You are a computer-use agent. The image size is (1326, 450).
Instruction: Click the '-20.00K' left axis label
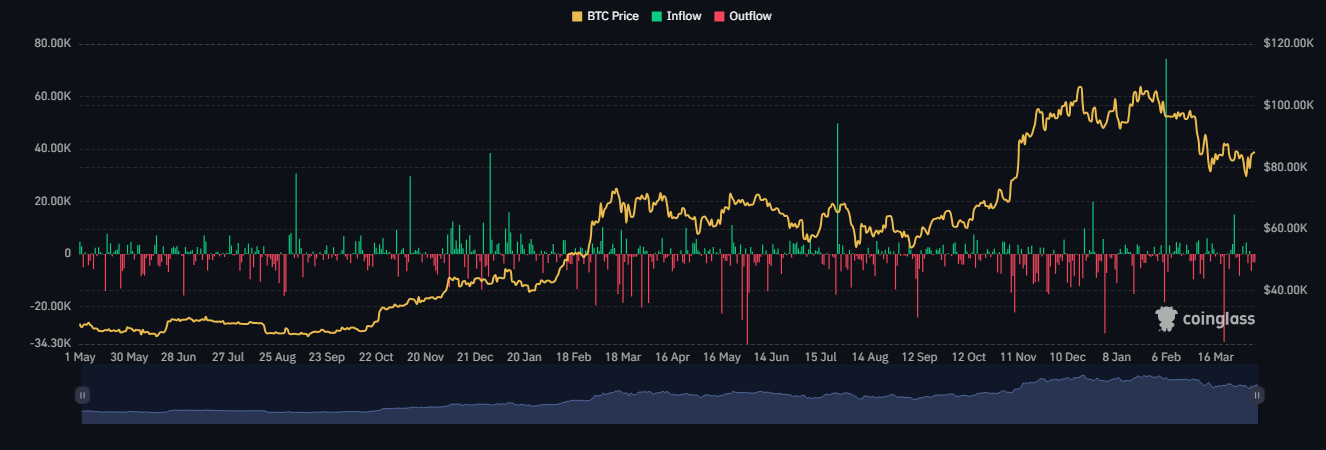50,307
